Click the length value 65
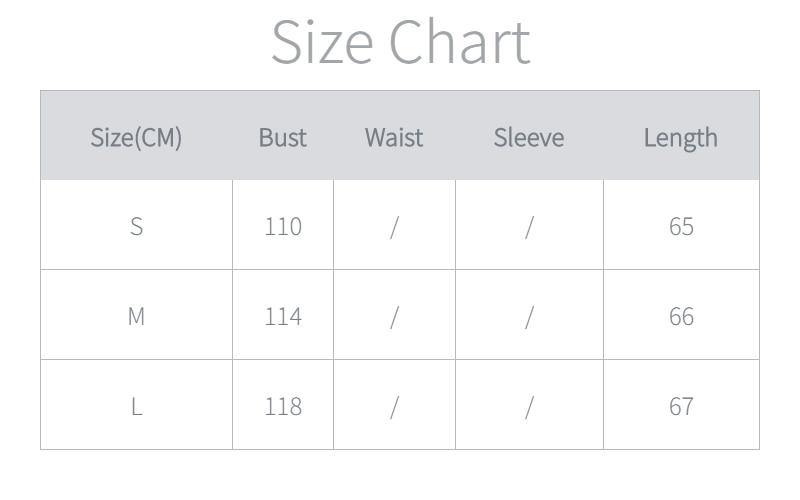The width and height of the screenshot is (800, 500). 681,226
